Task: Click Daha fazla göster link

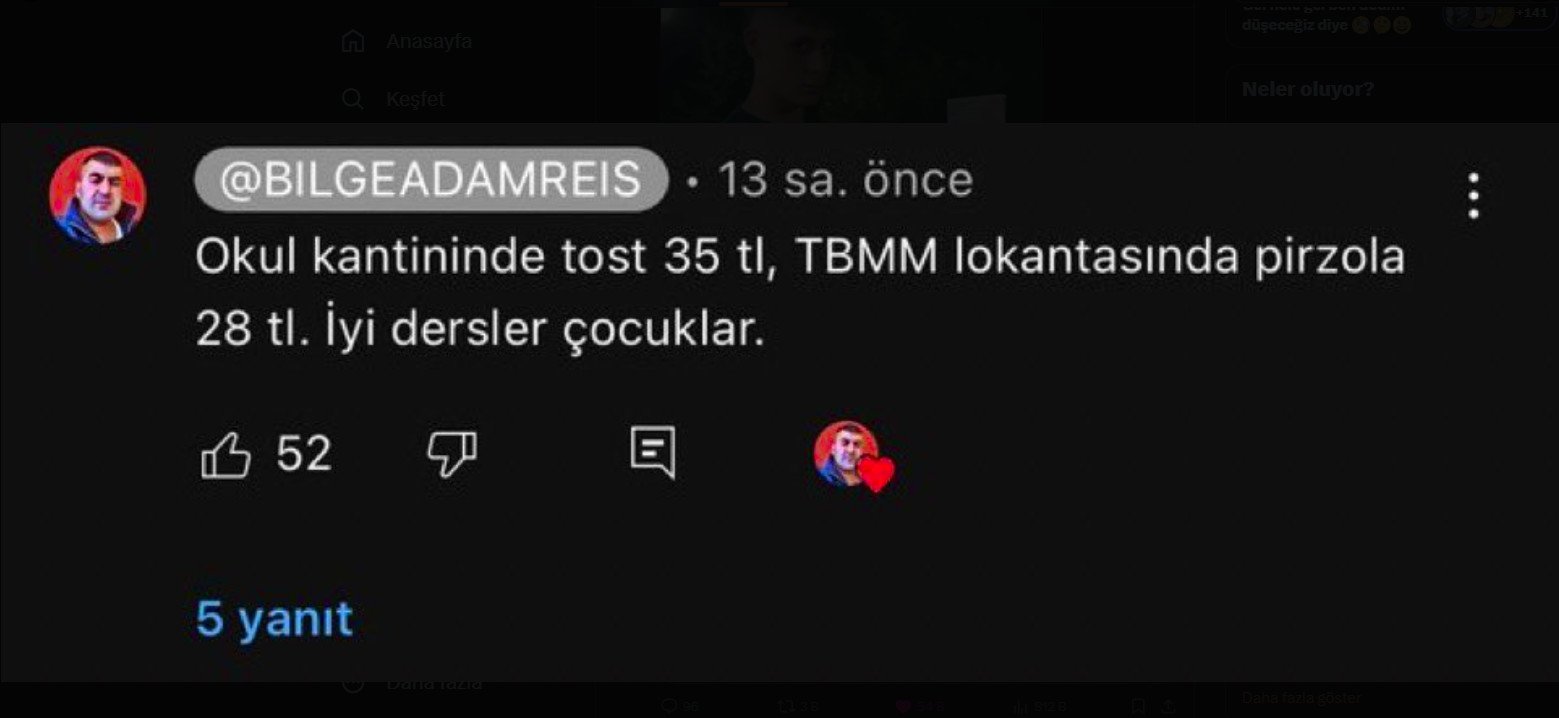Action: [1302, 698]
